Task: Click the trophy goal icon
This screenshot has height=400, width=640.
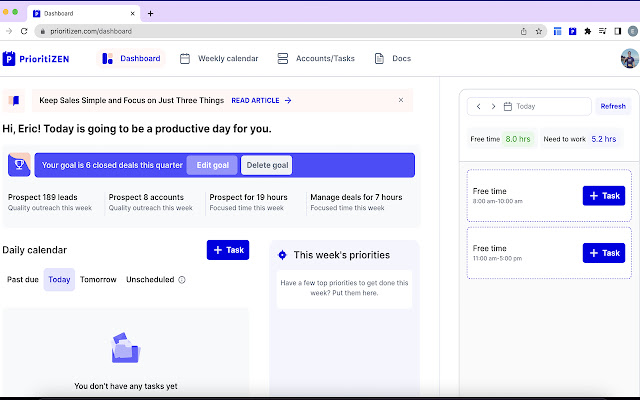Action: tap(19, 164)
